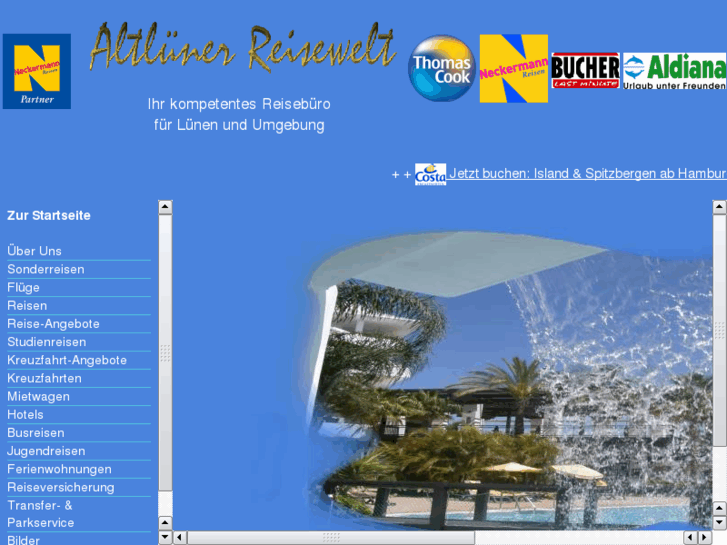
Task: Open the Über Uns page
Action: pos(34,251)
